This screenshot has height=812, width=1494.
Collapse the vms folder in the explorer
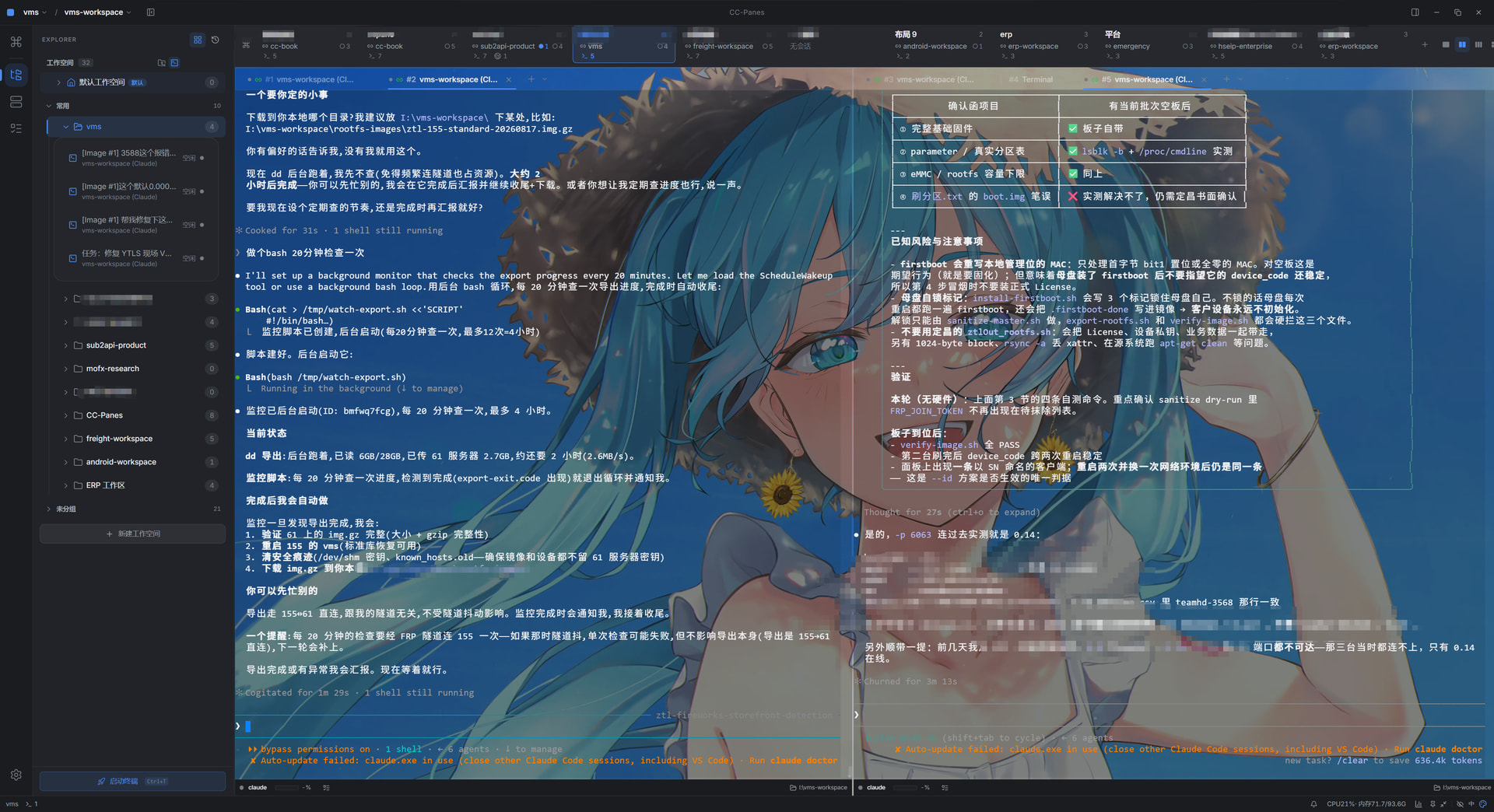(66, 127)
